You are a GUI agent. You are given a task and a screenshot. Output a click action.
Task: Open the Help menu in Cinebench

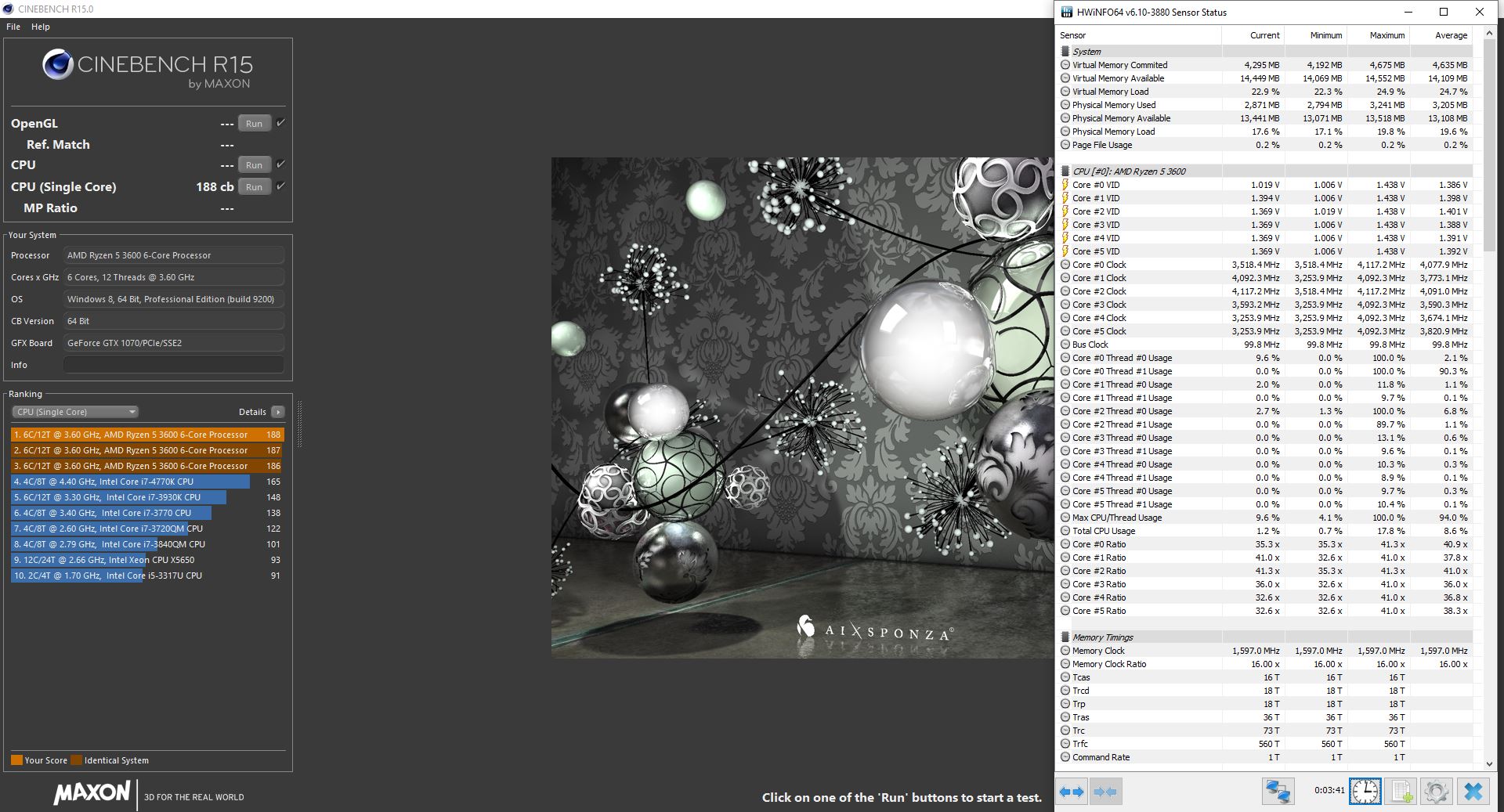point(41,27)
